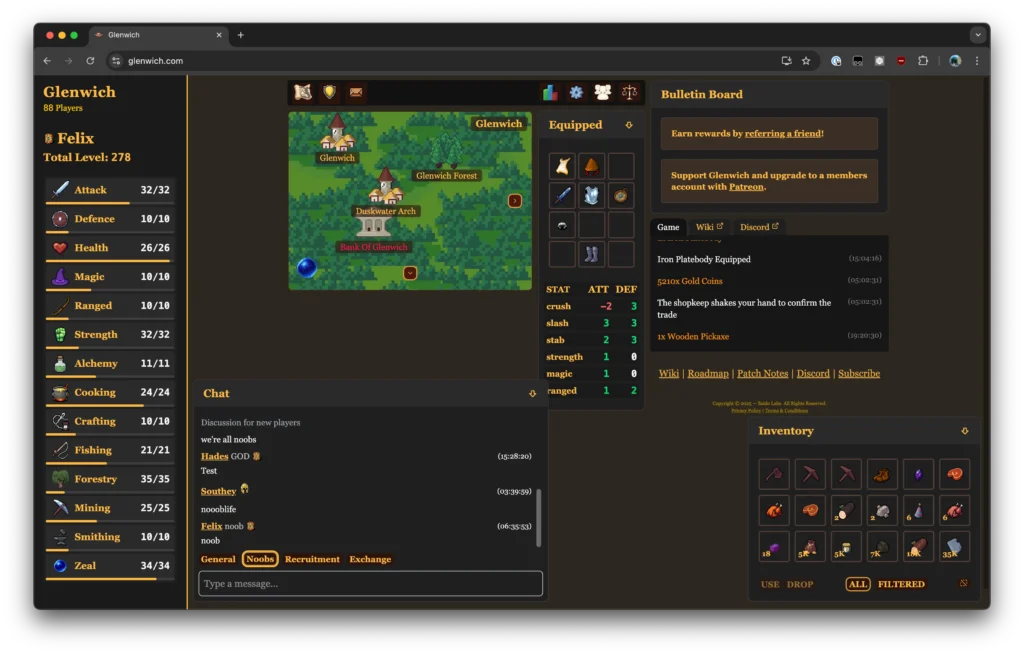Viewport: 1024px width, 654px height.
Task: Open the leaderboard bar chart icon
Action: [x=550, y=93]
